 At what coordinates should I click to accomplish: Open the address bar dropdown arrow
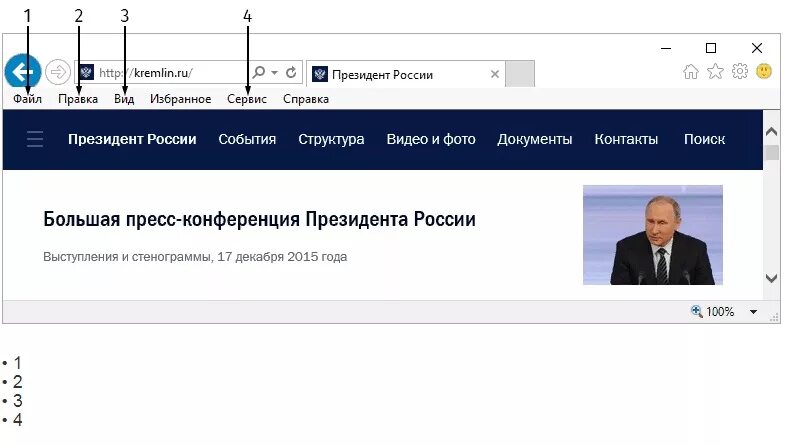275,73
